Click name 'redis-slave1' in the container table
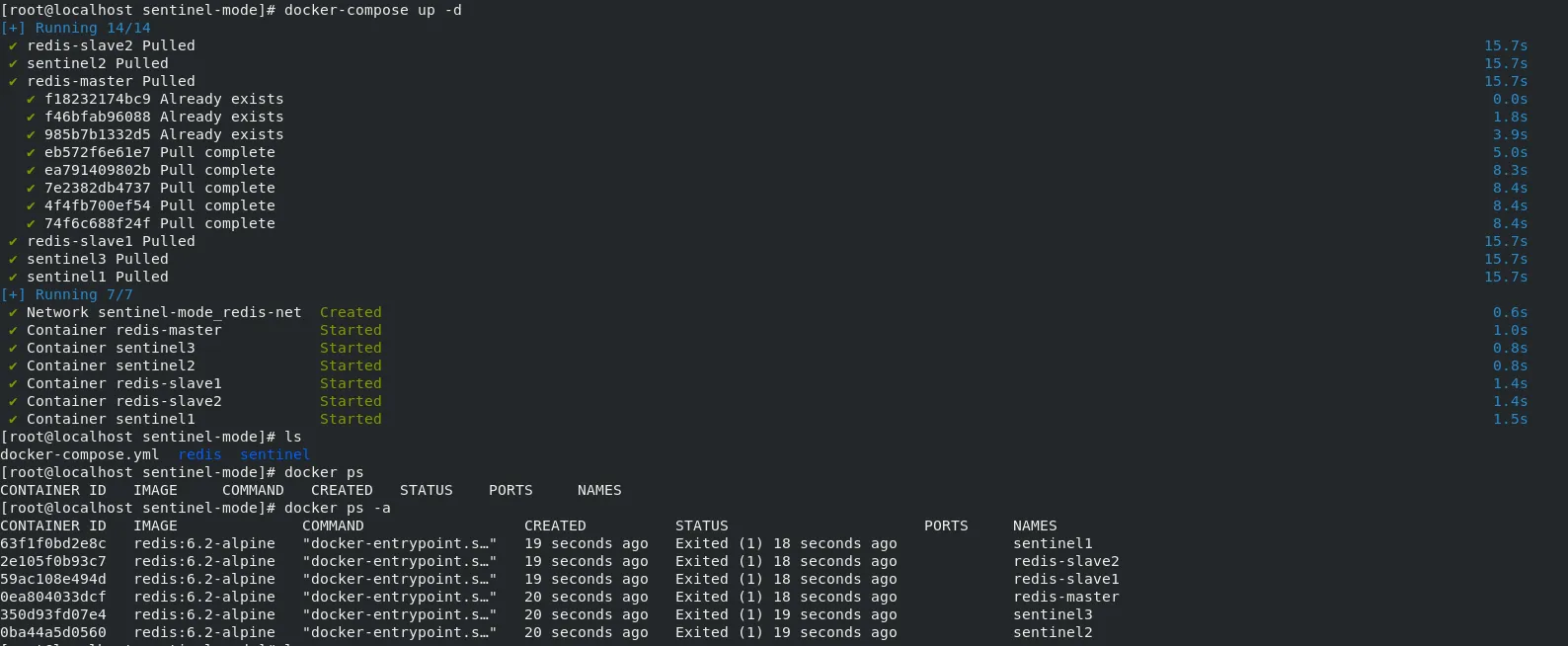The height and width of the screenshot is (646, 1568). coord(1066,579)
